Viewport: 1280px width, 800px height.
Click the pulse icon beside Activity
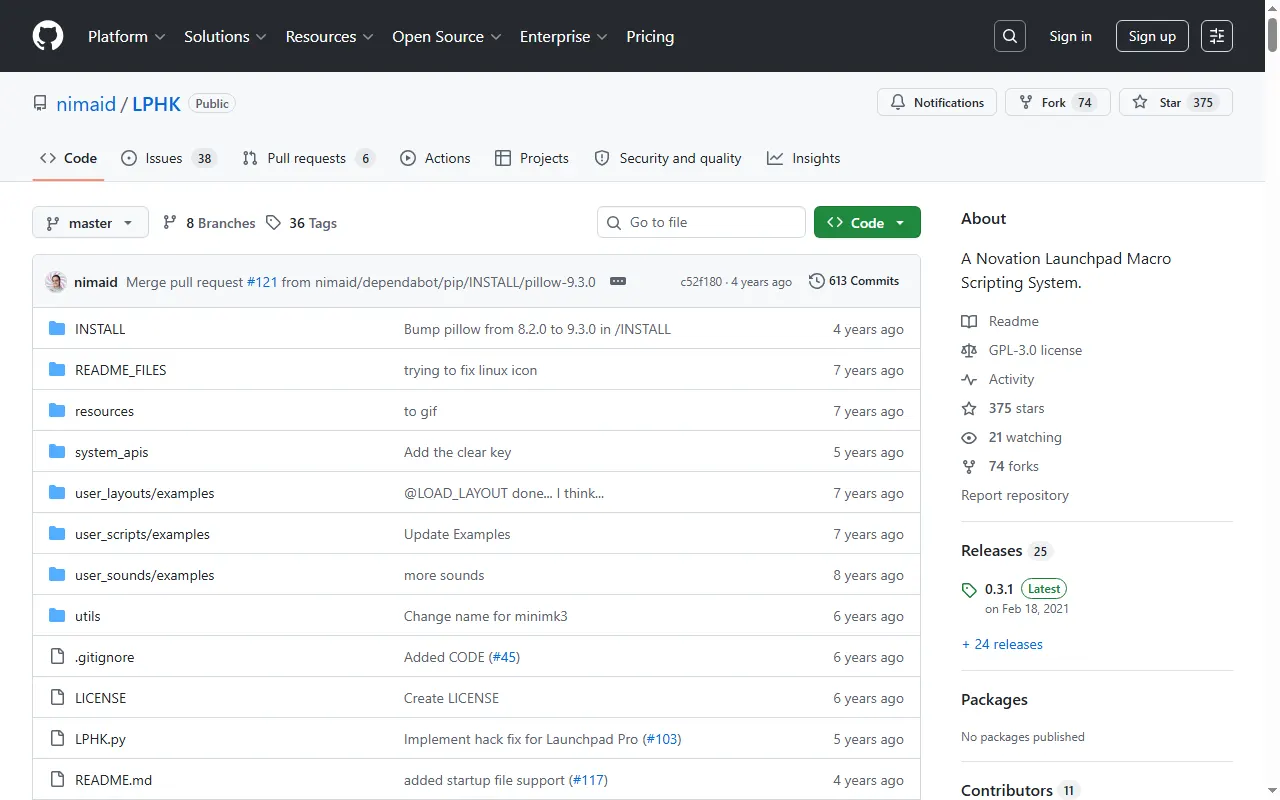tap(969, 379)
